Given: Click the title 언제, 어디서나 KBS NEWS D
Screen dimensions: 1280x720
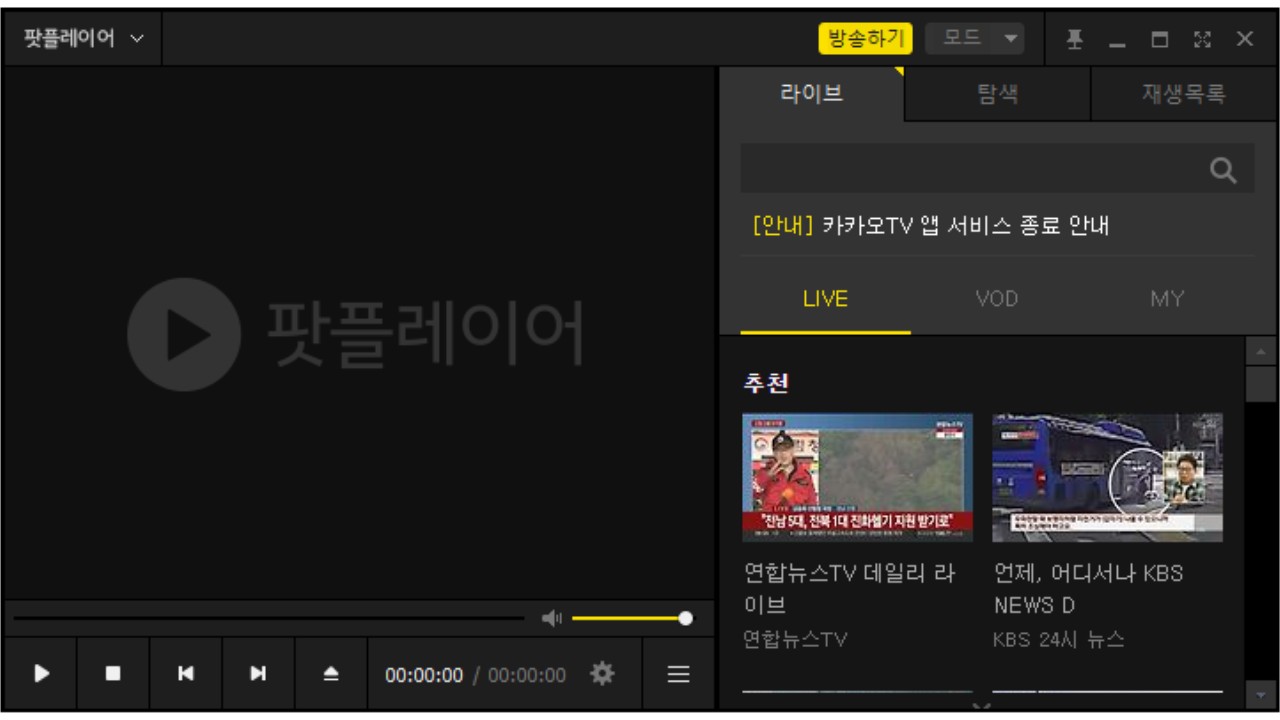Looking at the screenshot, I should [1088, 589].
